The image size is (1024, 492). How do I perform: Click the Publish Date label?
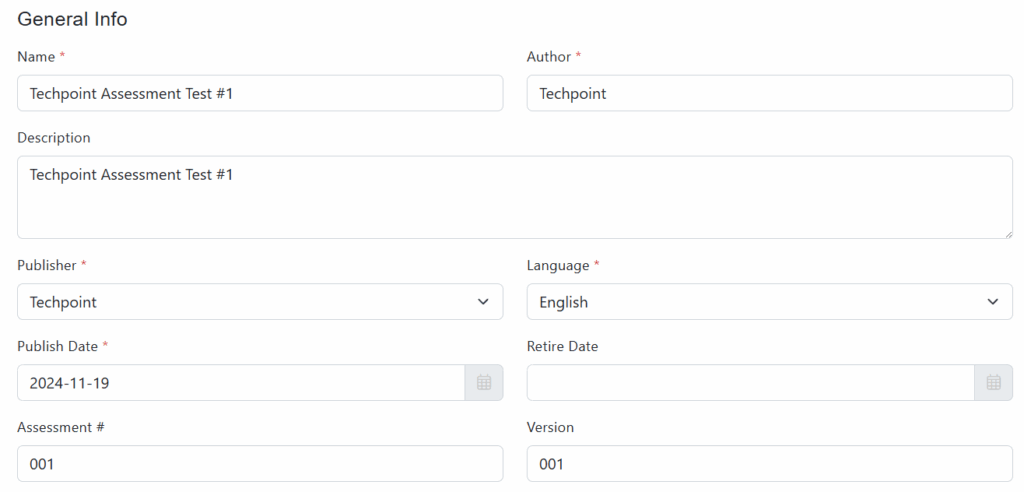[58, 346]
